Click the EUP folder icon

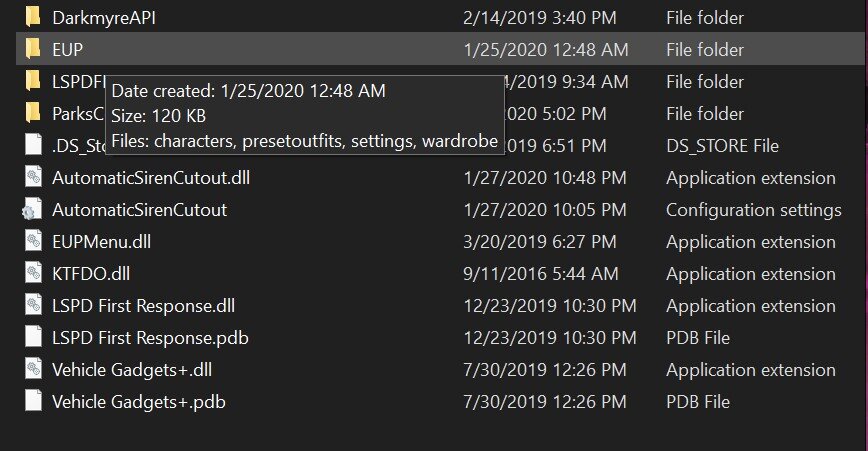pos(33,49)
